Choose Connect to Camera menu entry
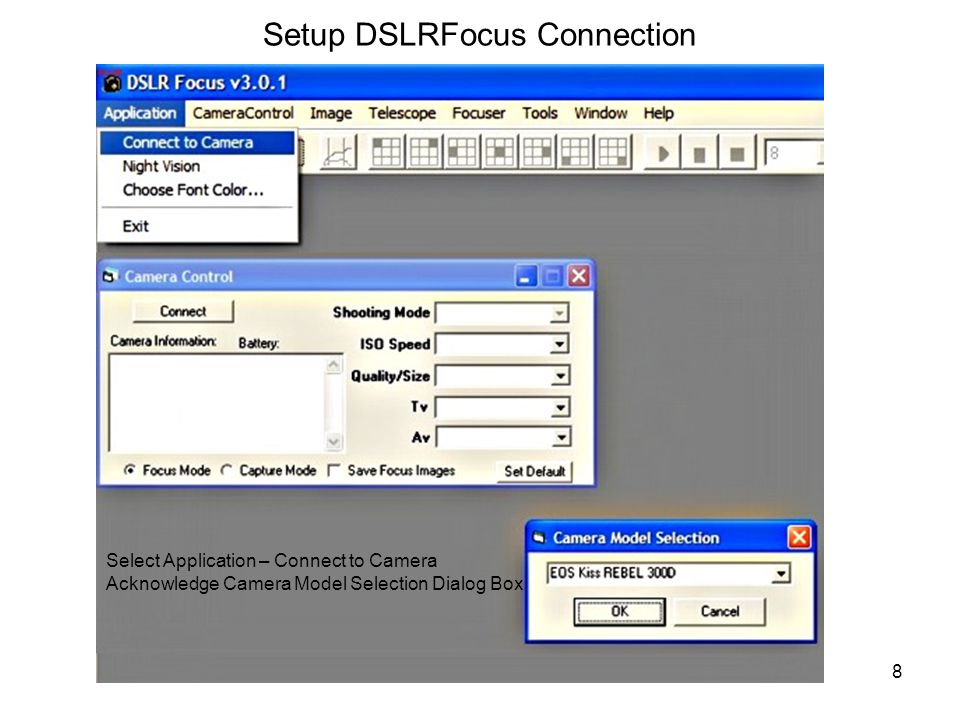The image size is (960, 720). [197, 143]
